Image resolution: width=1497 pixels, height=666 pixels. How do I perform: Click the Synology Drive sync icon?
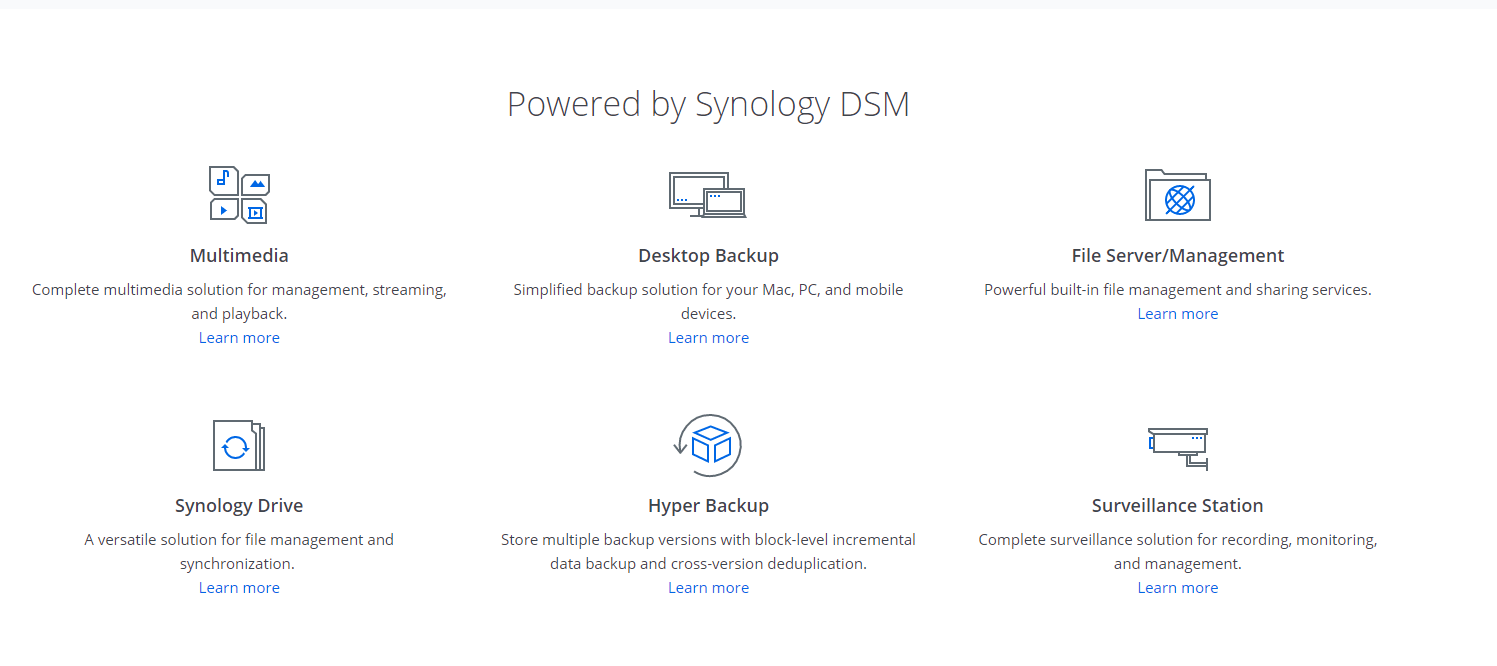tap(239, 445)
